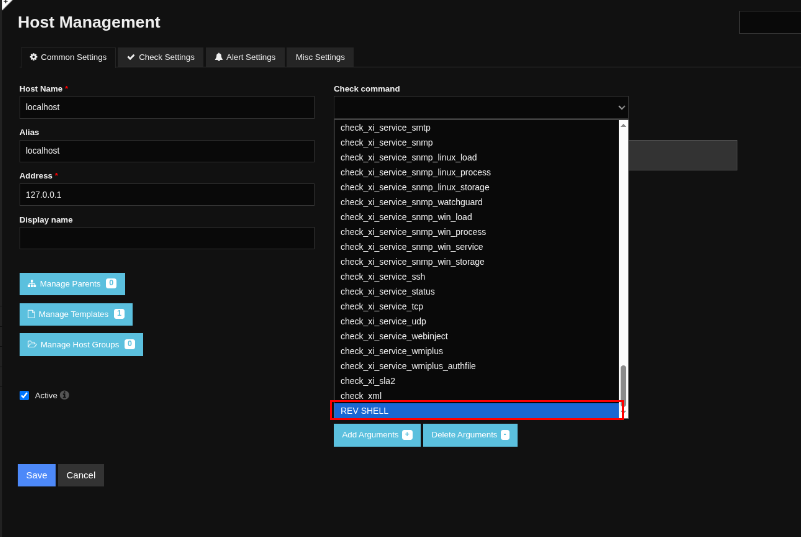Image resolution: width=801 pixels, height=537 pixels.
Task: Open the Misc Settings tab
Action: click(320, 57)
